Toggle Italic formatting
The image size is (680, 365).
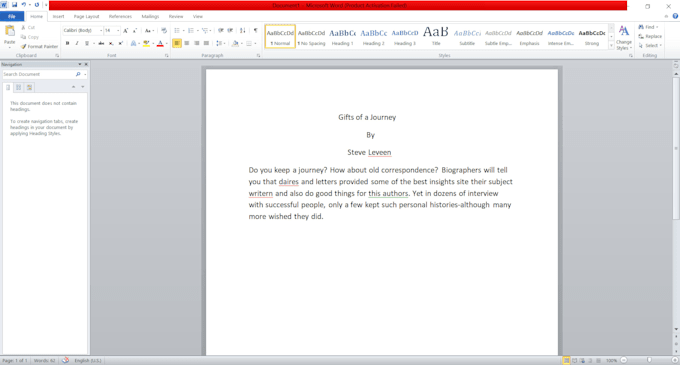(77, 43)
